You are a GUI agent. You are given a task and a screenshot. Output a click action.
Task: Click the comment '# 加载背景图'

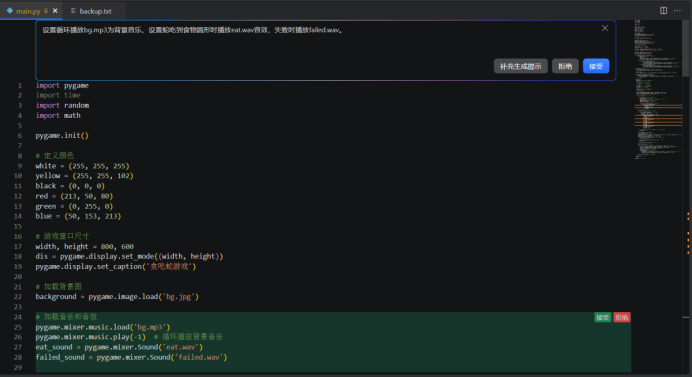[58, 287]
